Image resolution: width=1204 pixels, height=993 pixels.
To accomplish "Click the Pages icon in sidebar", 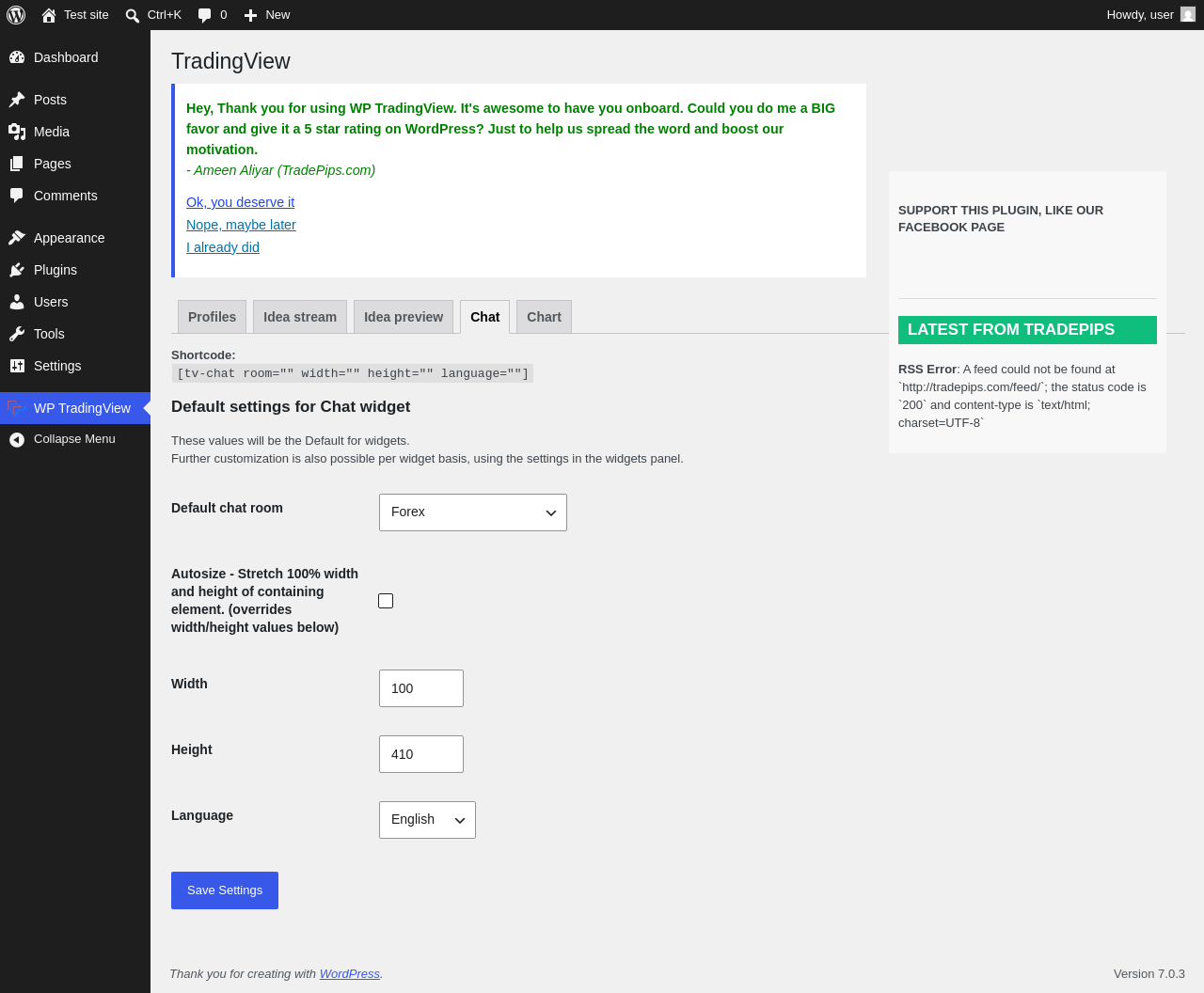I will (x=17, y=164).
